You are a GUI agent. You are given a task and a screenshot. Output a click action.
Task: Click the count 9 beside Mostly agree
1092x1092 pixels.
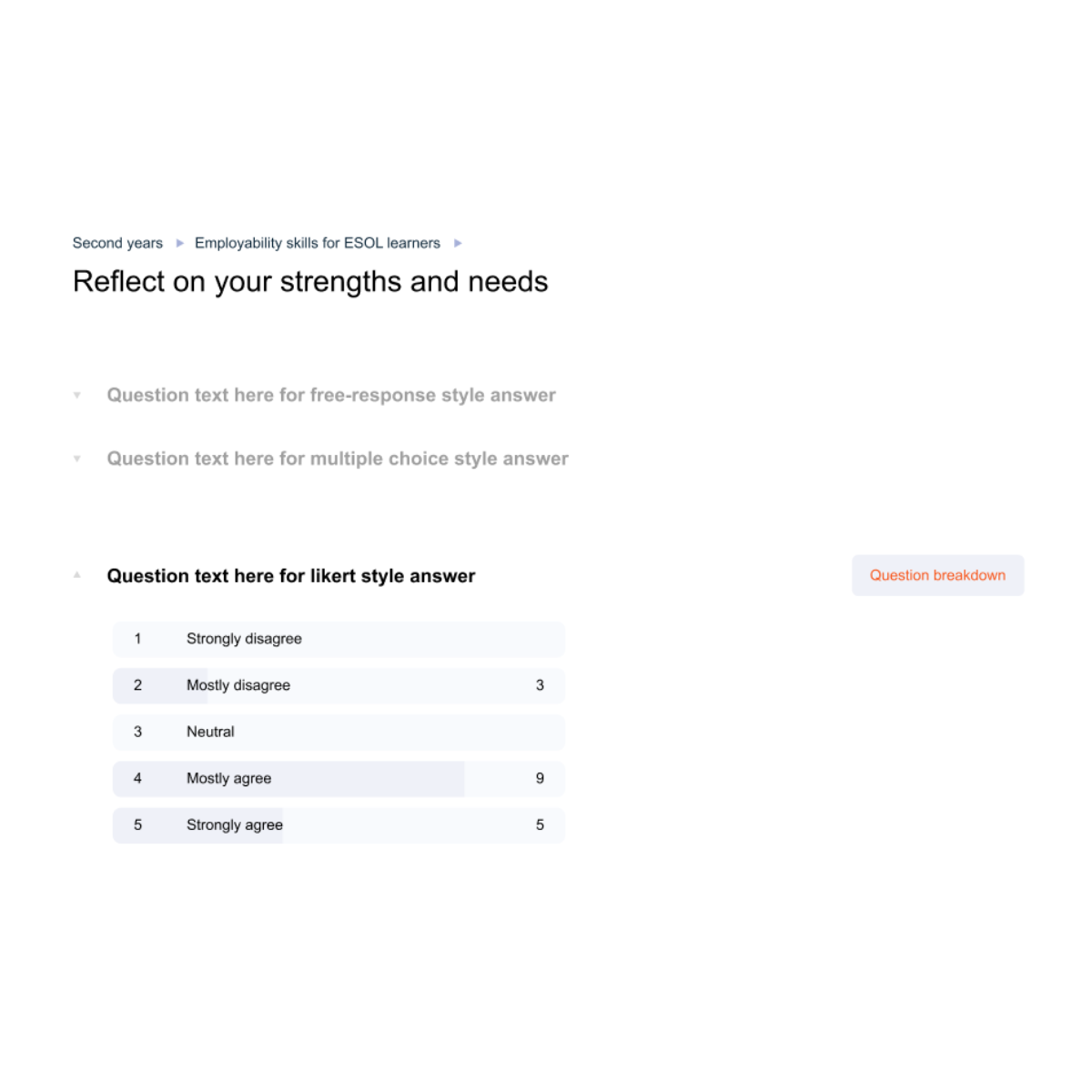point(540,778)
